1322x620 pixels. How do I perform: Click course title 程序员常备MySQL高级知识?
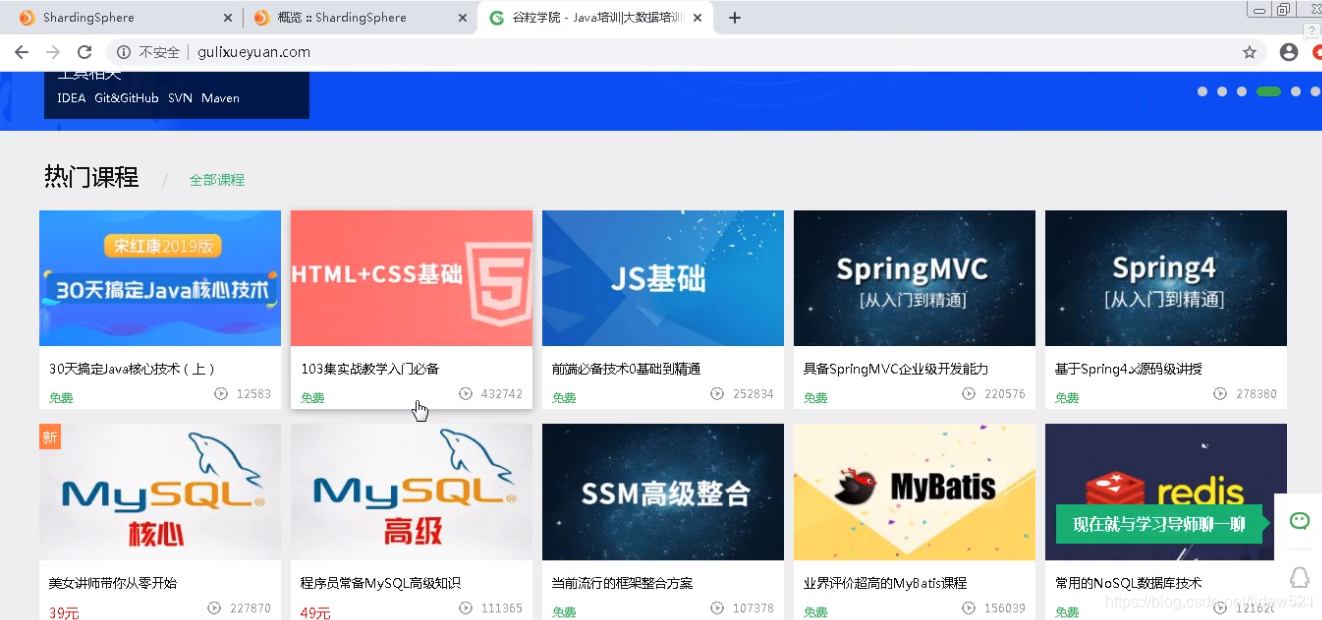pos(380,583)
